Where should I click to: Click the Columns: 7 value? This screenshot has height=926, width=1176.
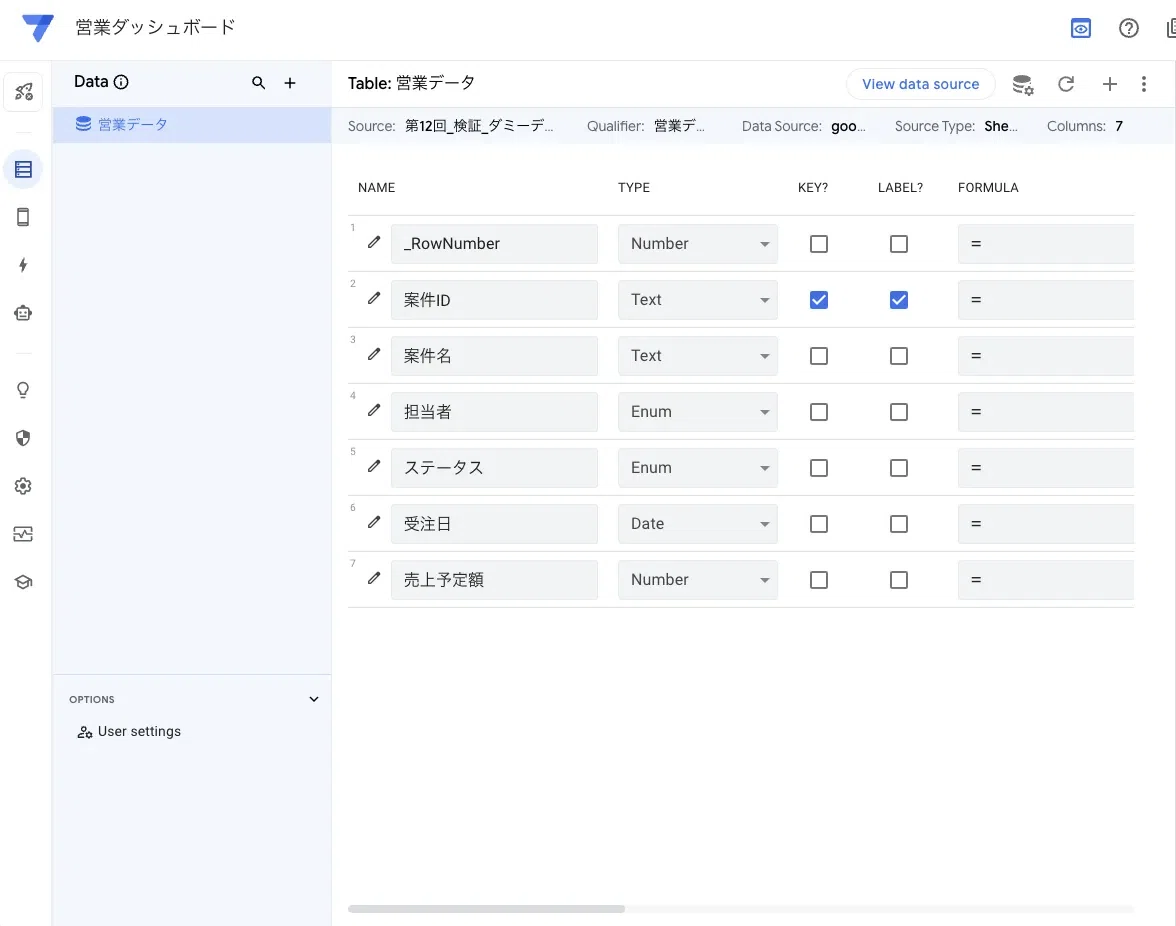coord(1118,126)
